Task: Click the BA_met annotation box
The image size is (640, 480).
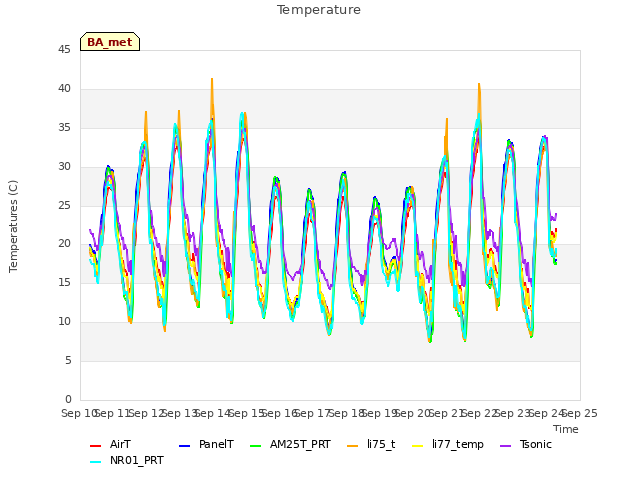Action: 110,42
